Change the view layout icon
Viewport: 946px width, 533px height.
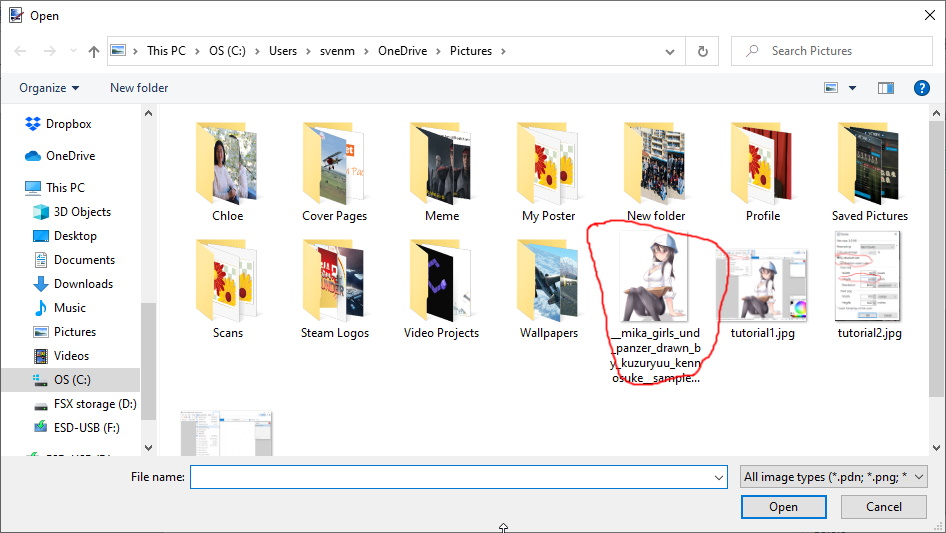tap(831, 88)
